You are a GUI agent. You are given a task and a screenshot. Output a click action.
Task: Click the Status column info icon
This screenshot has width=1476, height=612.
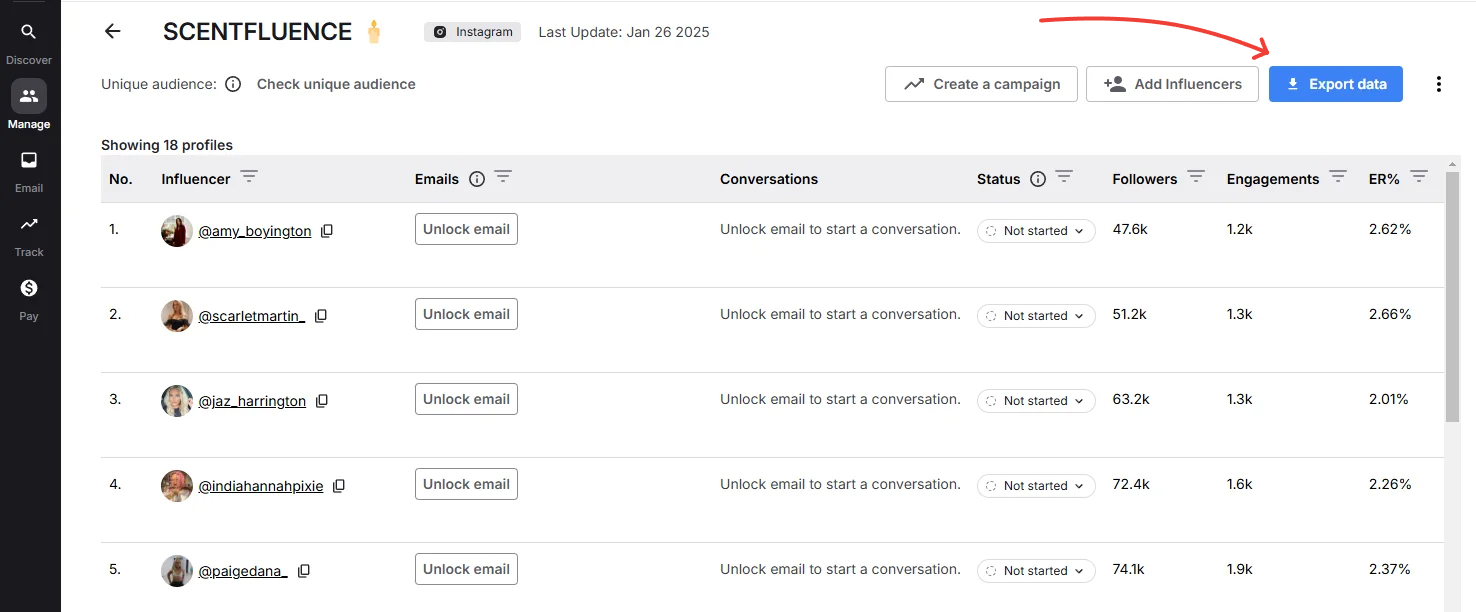click(x=1038, y=179)
